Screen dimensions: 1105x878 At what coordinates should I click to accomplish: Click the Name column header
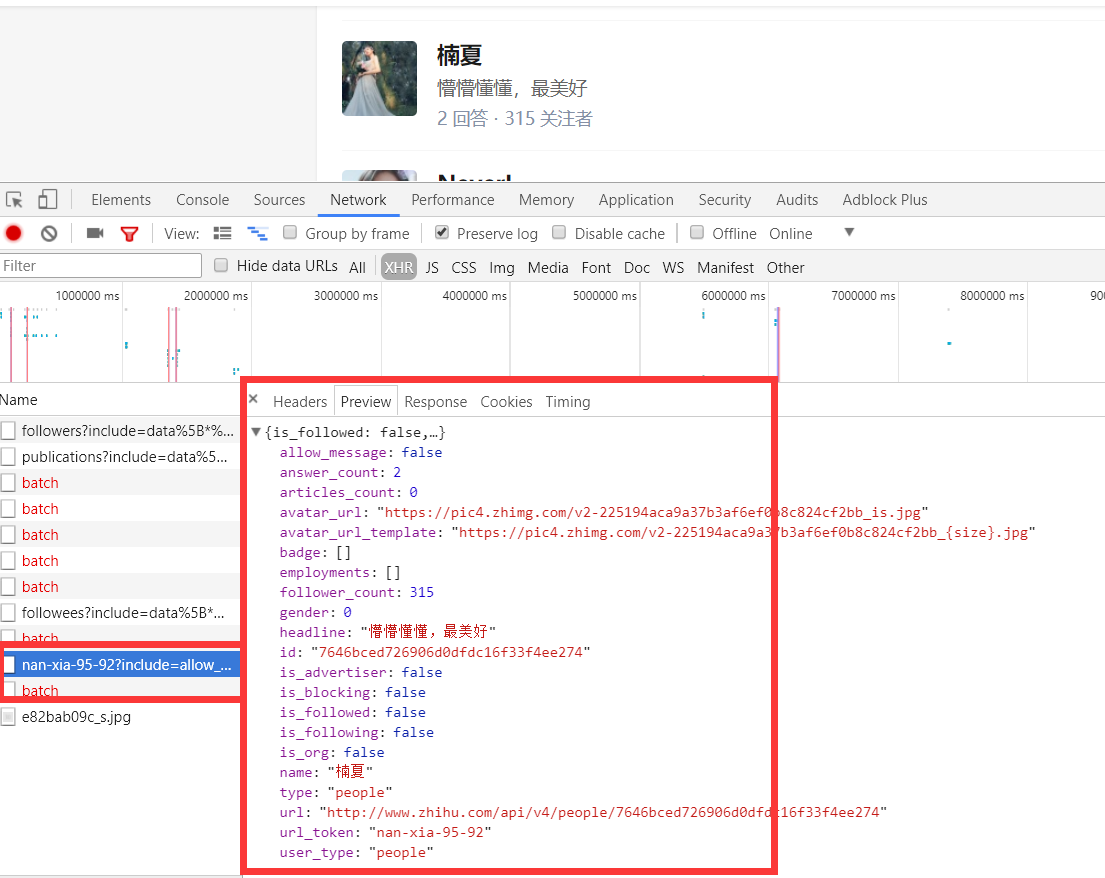(19, 400)
